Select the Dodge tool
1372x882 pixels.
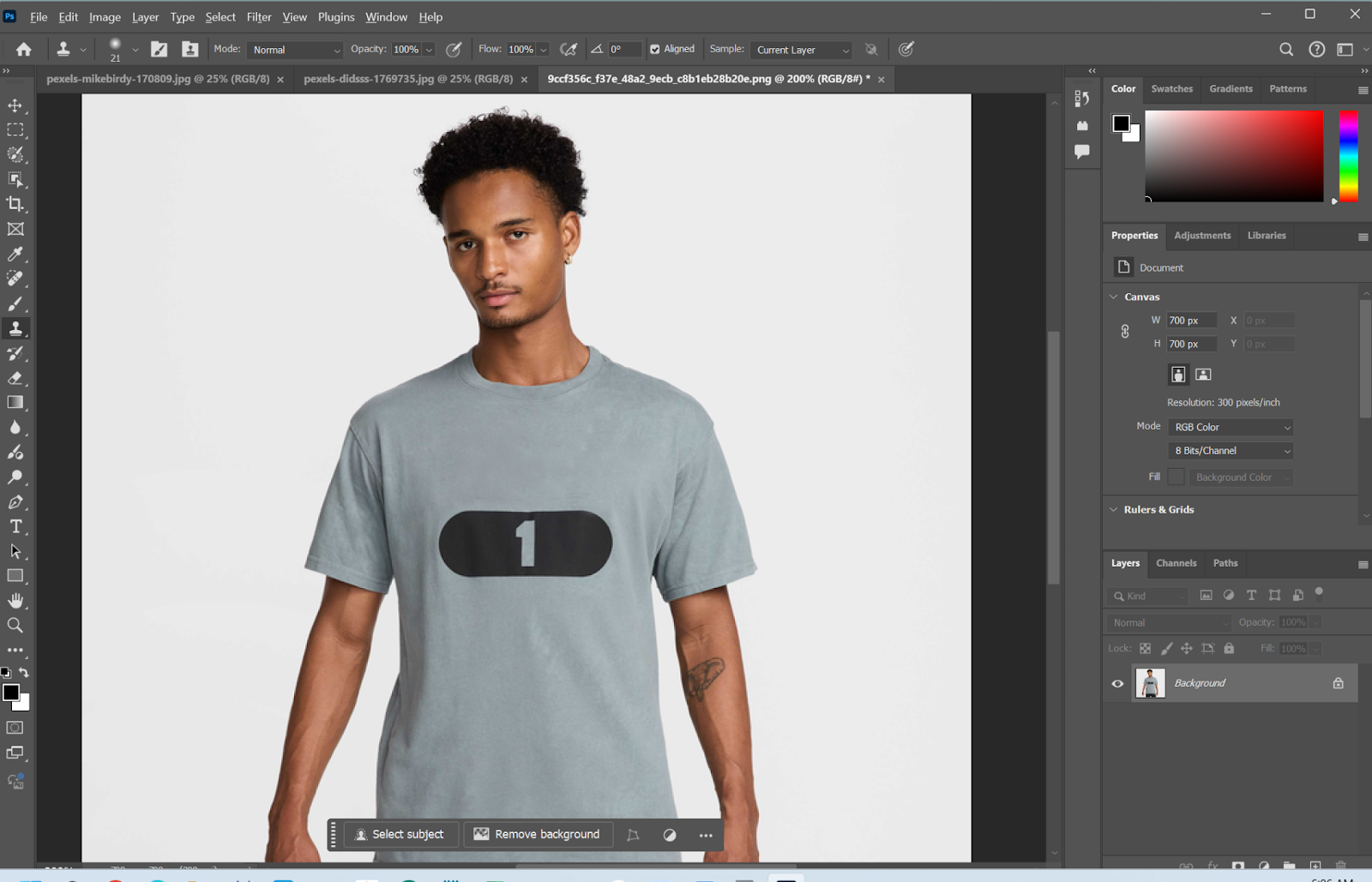(15, 477)
